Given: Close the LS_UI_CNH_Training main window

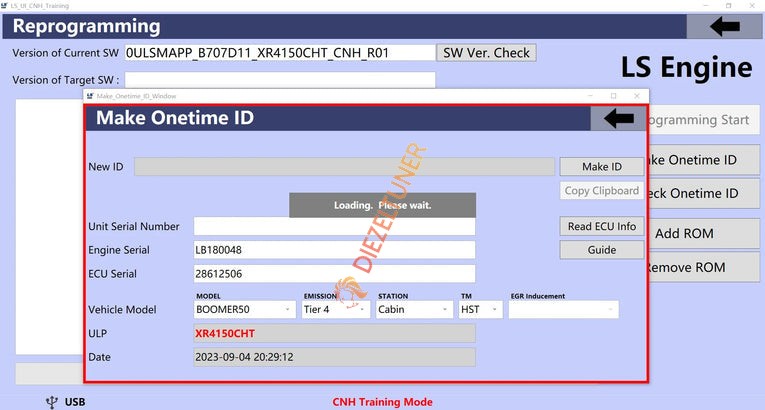Looking at the screenshot, I should pyautogui.click(x=752, y=6).
